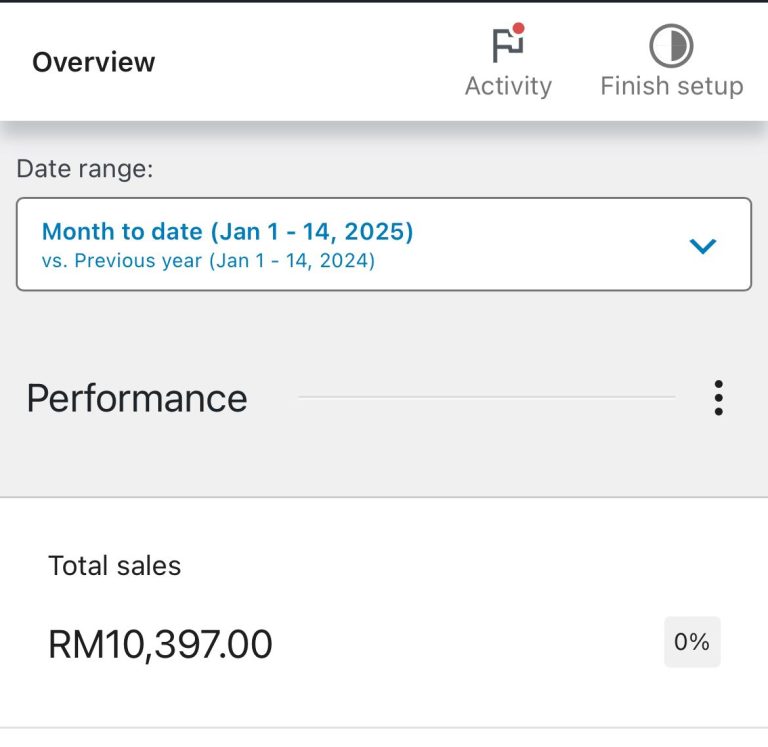Click the Performance section heading
This screenshot has height=747, width=768.
pos(137,398)
